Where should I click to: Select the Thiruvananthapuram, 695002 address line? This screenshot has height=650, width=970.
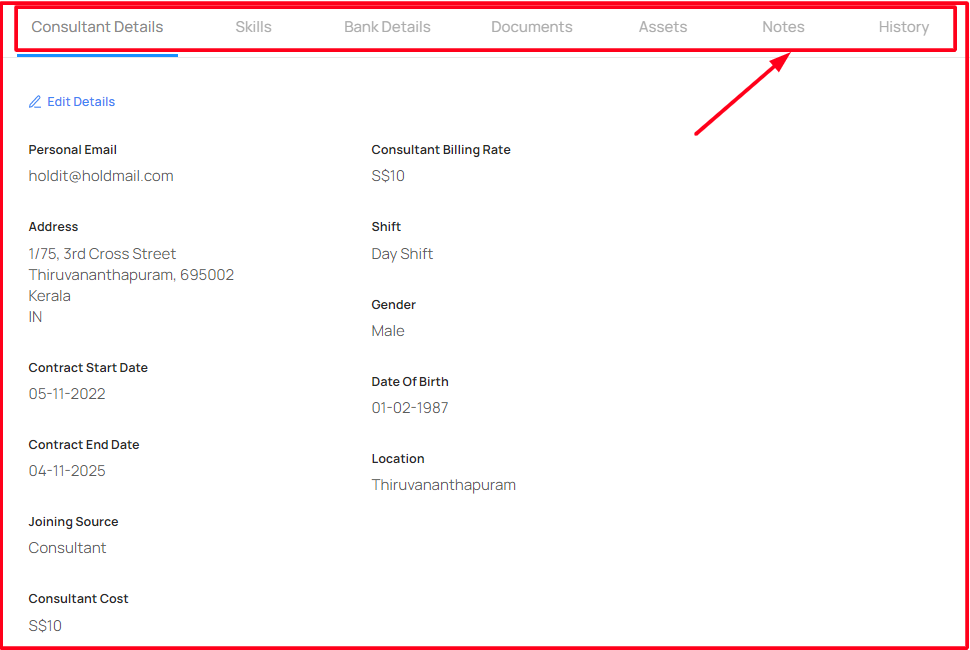(131, 275)
